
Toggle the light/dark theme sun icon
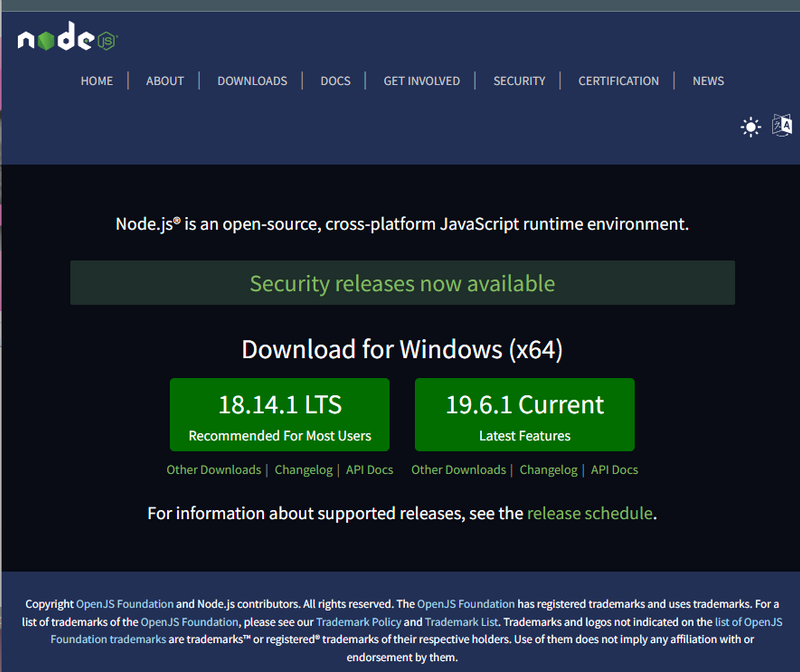750,127
